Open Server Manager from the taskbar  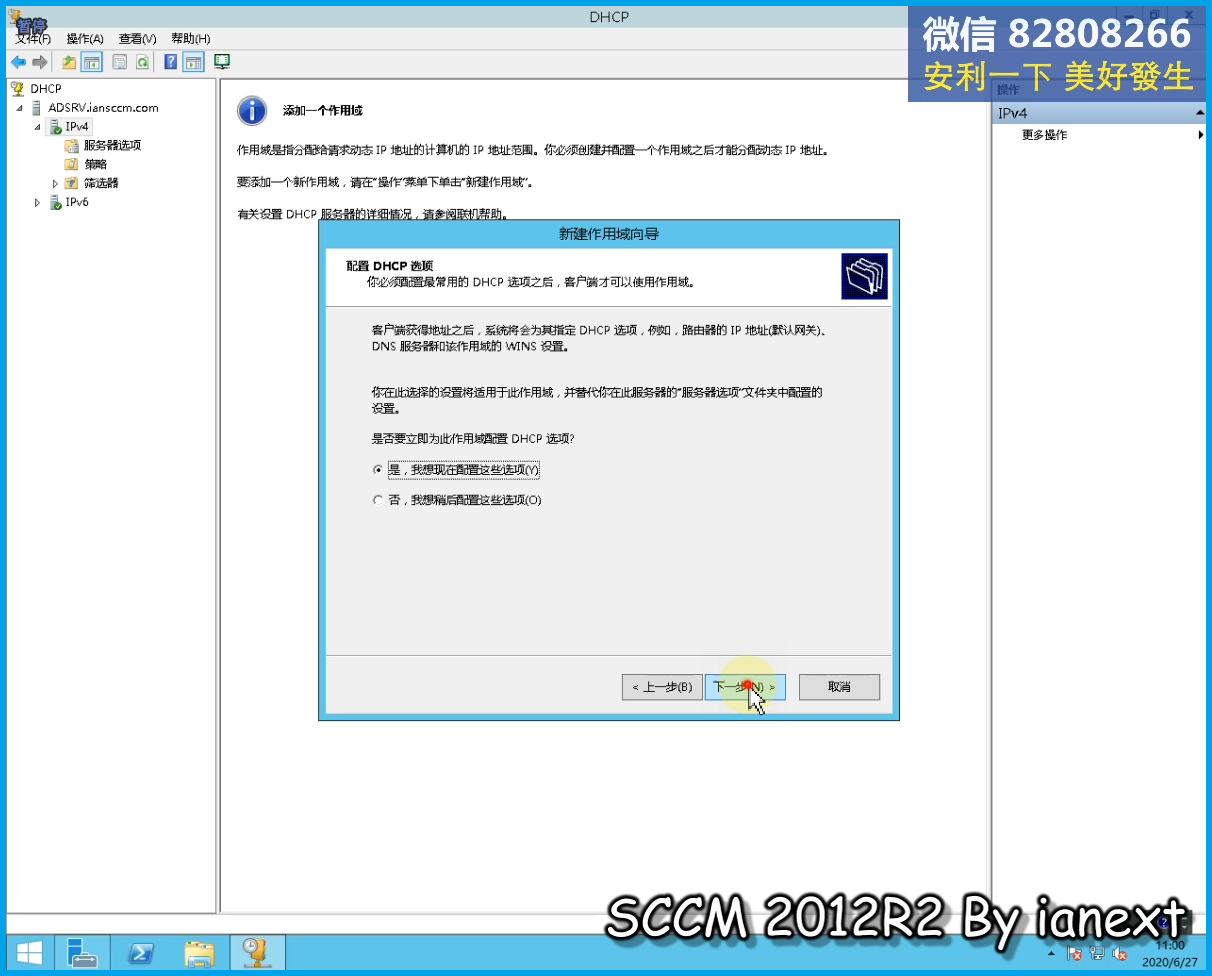[x=82, y=953]
